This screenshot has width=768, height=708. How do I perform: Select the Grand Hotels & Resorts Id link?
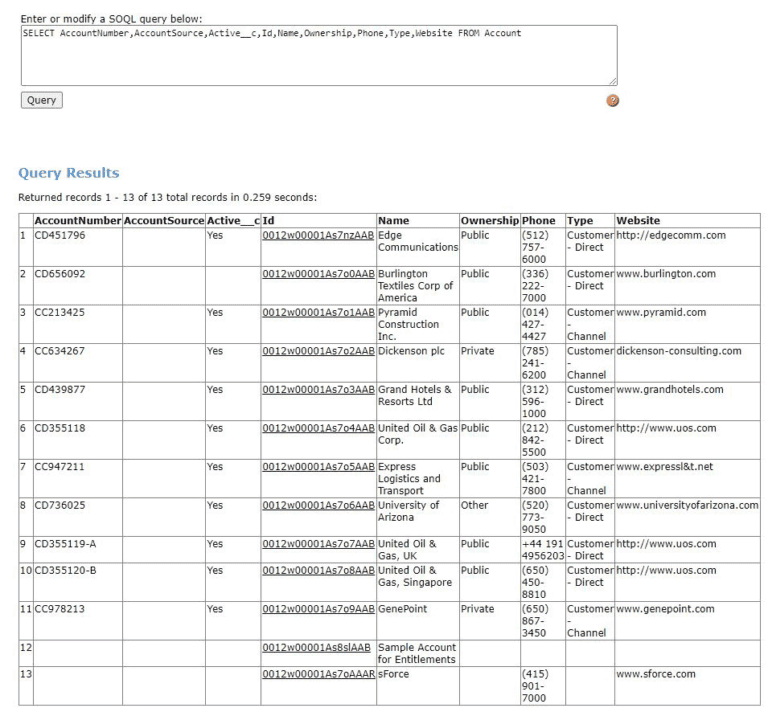coord(318,390)
